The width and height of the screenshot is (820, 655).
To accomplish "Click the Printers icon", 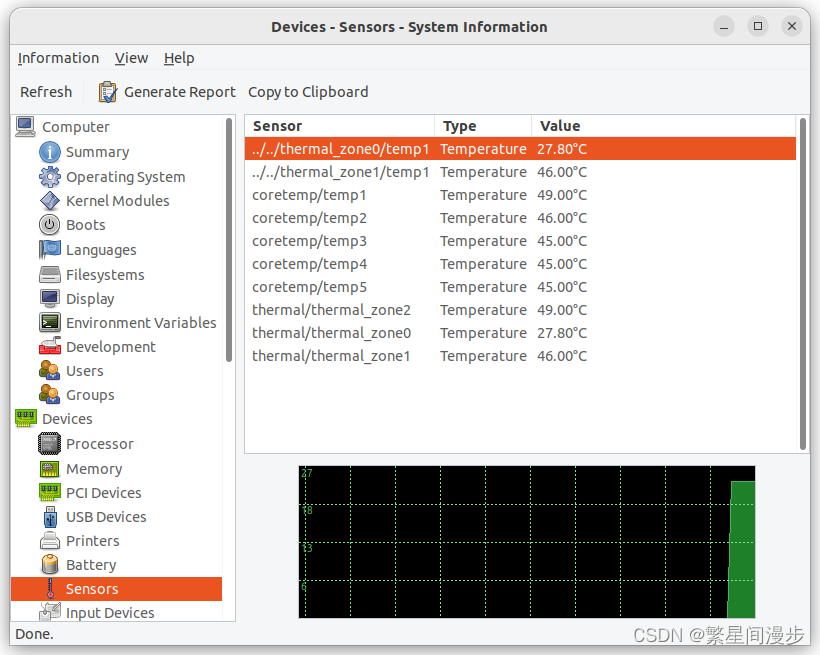I will [x=50, y=540].
